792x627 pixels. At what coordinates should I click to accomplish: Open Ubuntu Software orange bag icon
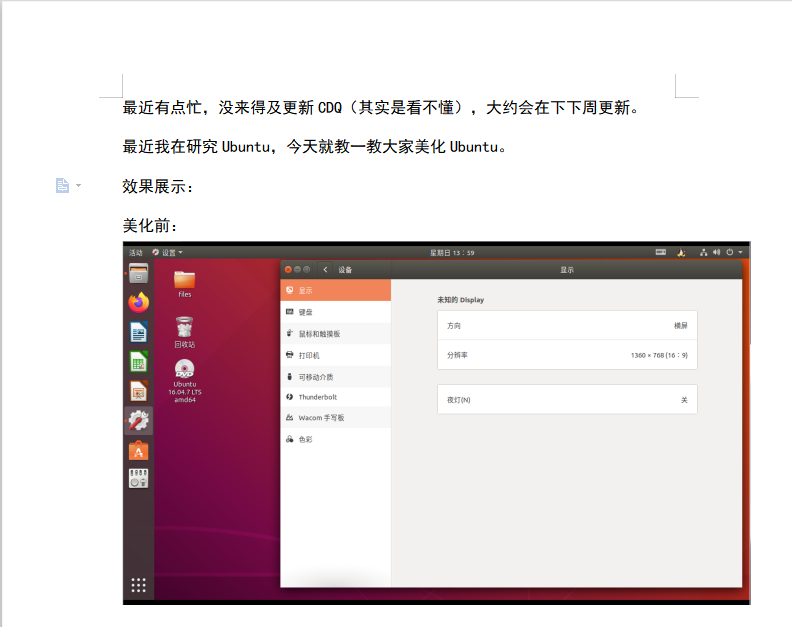point(138,450)
